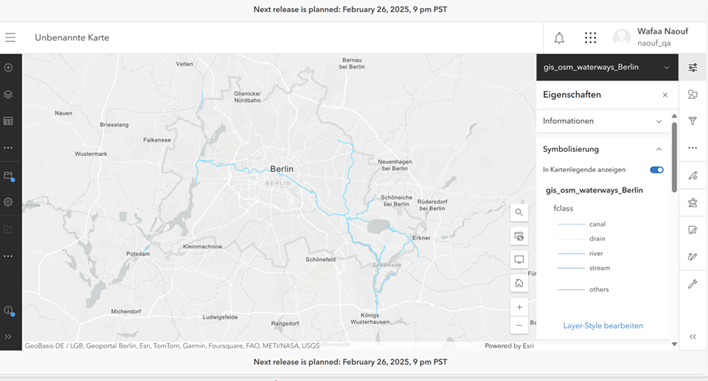Toggle In Kartenlegende anzeigen switch
The image size is (708, 381).
pos(657,170)
